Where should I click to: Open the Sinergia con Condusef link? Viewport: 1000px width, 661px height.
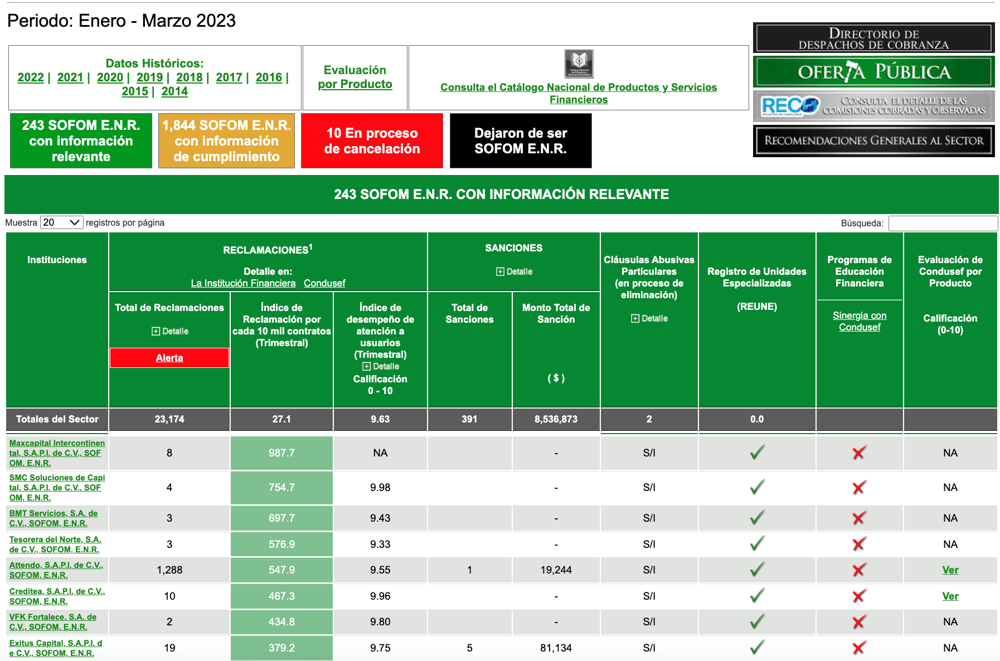860,322
